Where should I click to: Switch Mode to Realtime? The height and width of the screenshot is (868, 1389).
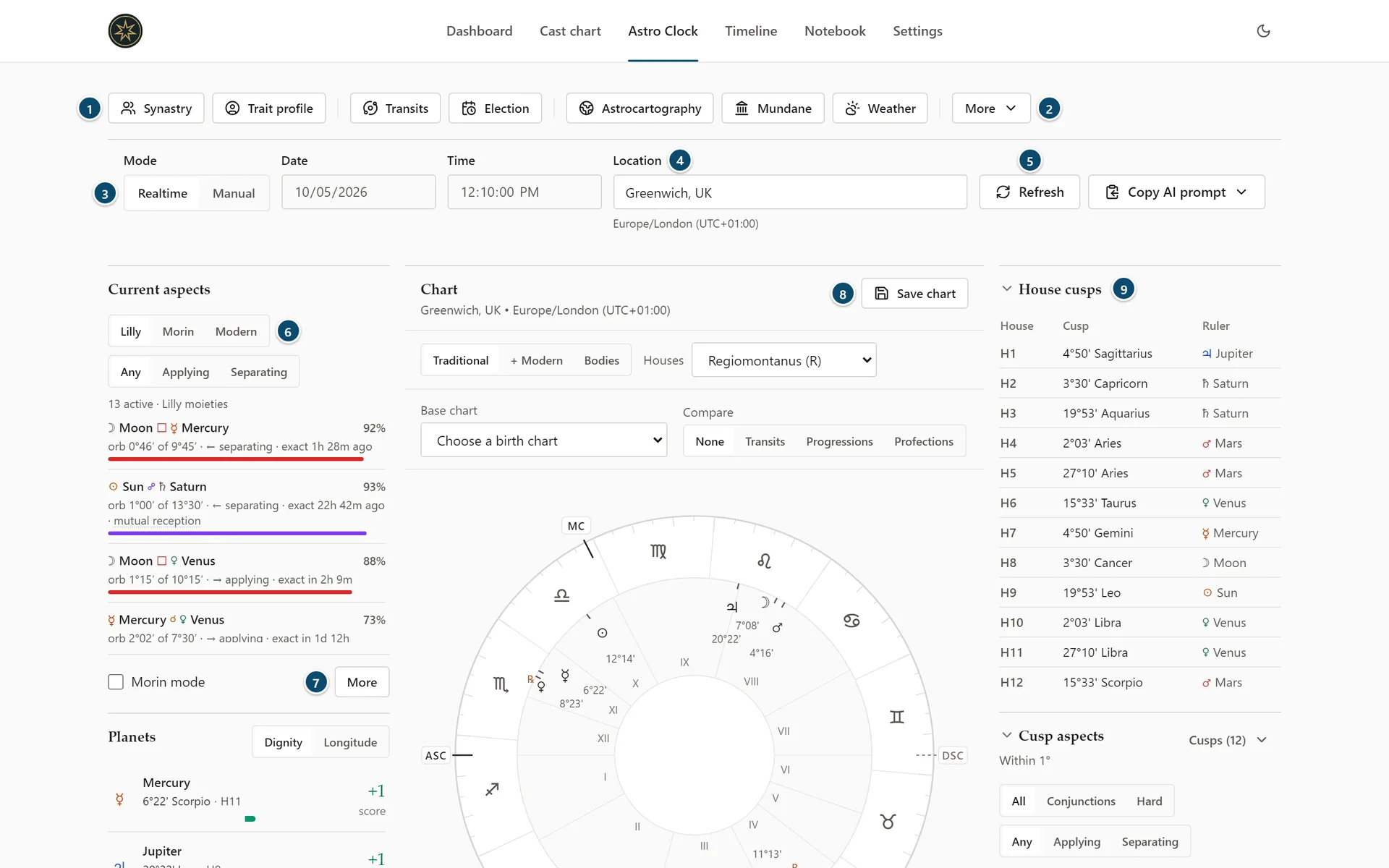tap(163, 193)
